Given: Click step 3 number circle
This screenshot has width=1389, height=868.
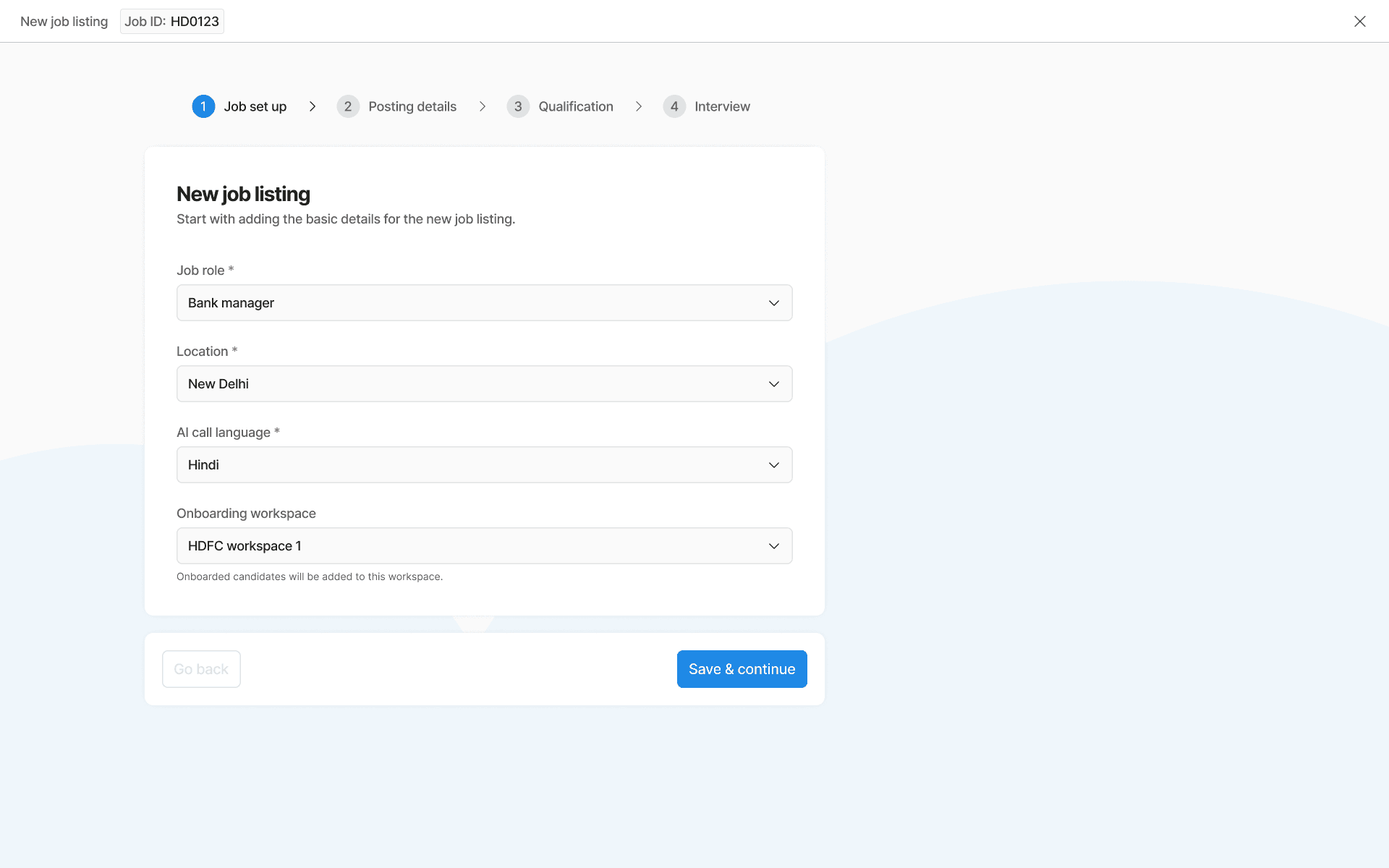Looking at the screenshot, I should (x=518, y=106).
